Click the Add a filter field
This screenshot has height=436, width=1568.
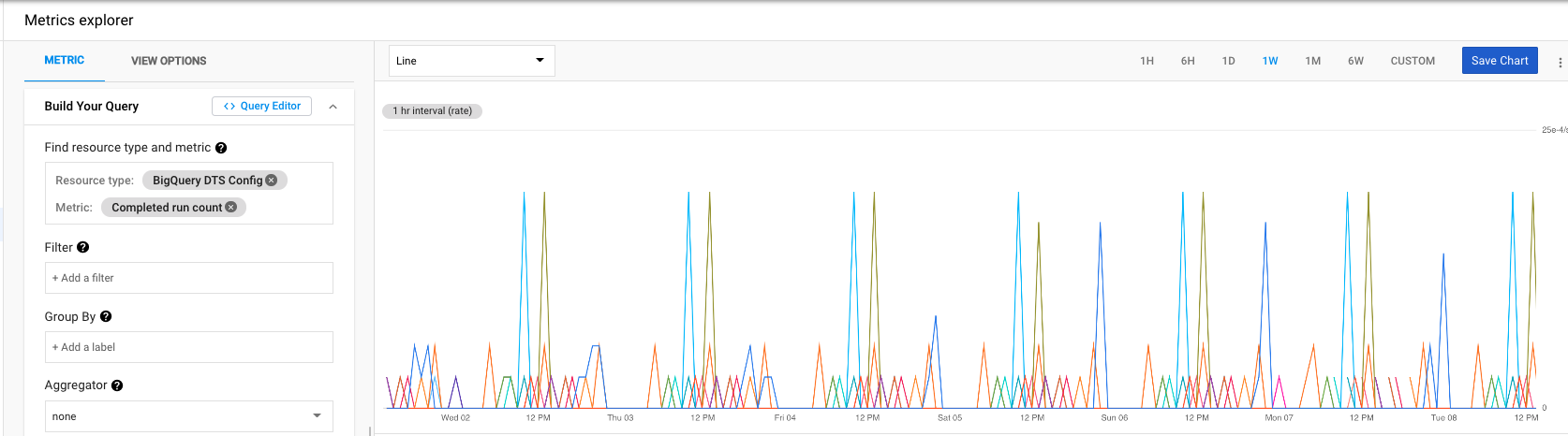click(x=188, y=278)
